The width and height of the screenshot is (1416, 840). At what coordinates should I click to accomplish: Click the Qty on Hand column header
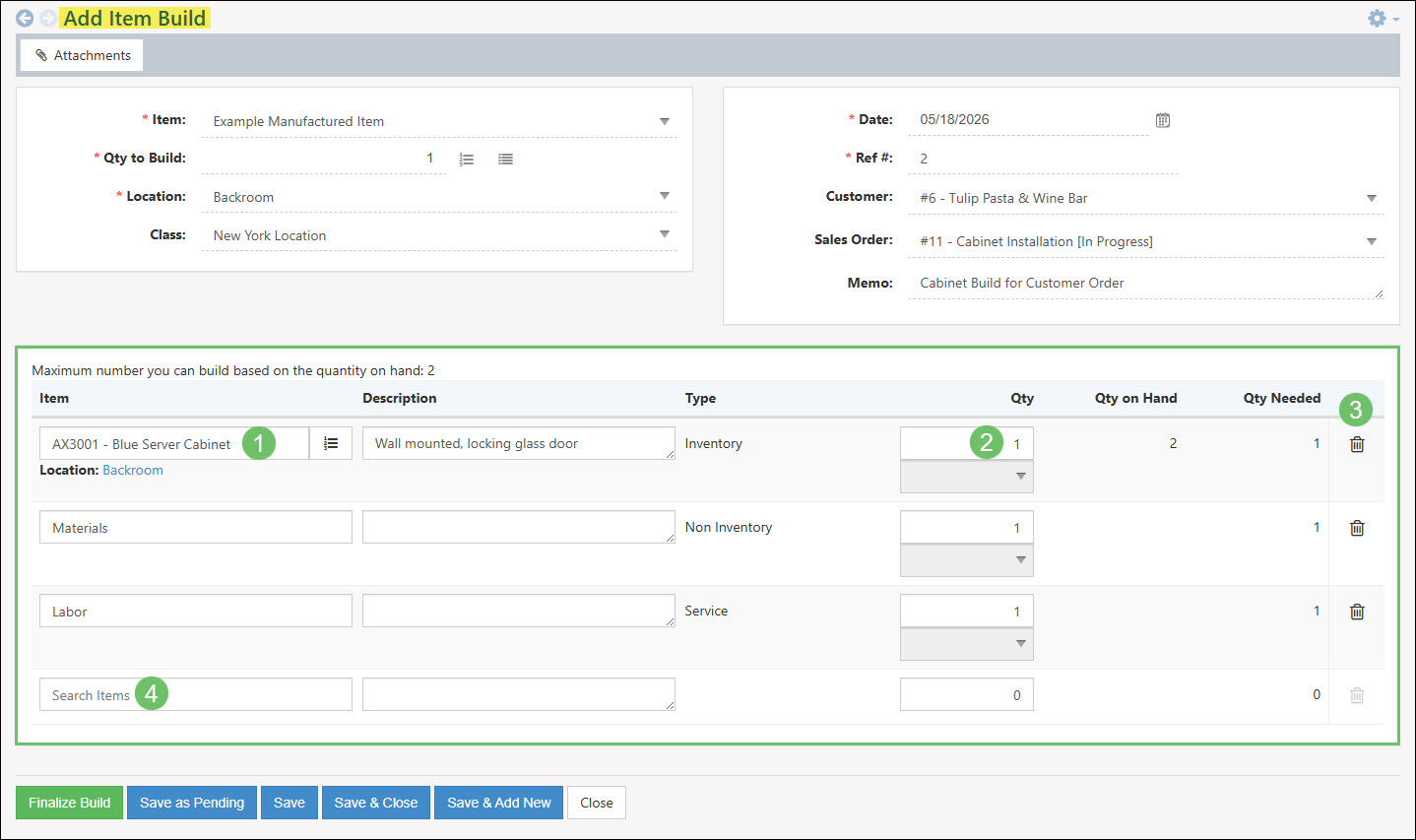point(1135,398)
